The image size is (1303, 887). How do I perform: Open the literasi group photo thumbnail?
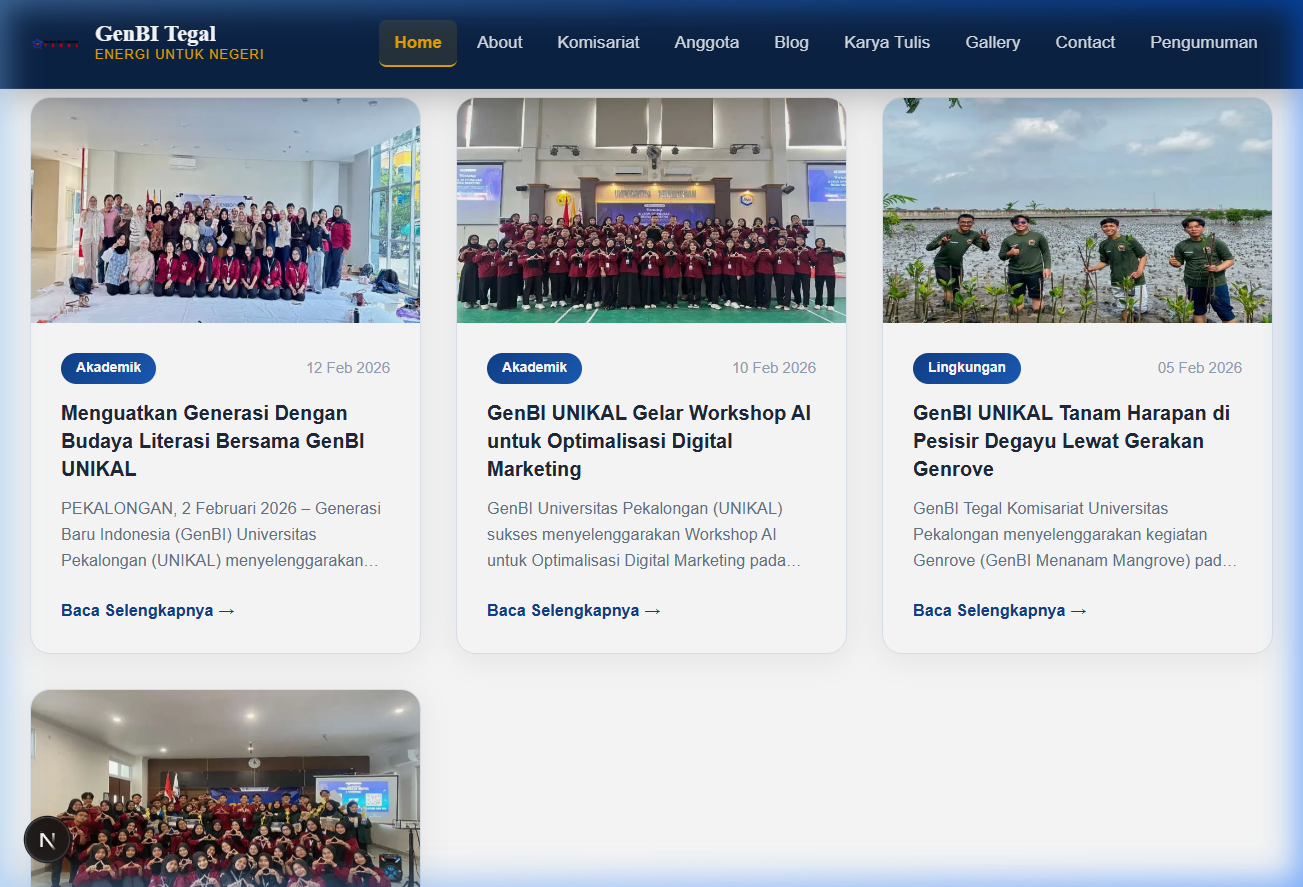coord(226,210)
